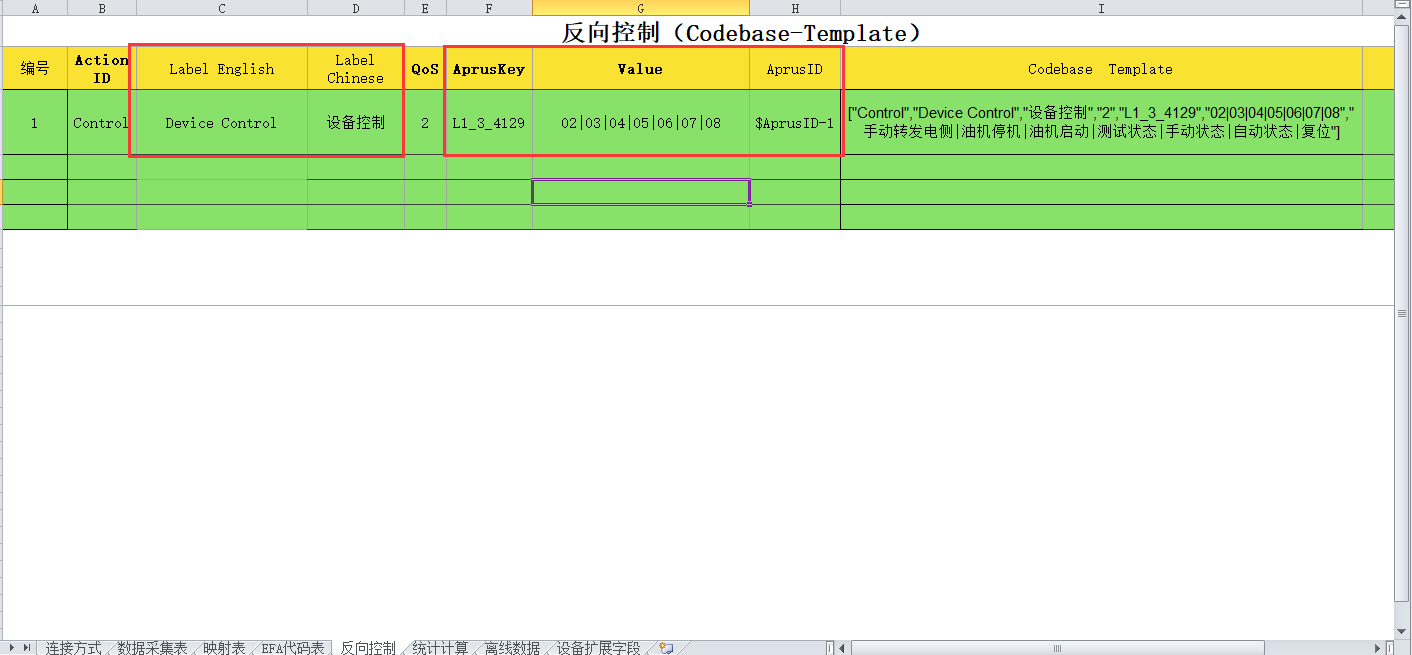The width and height of the screenshot is (1412, 655).
Task: Open the 统计计算 sheet tab
Action: coord(440,648)
